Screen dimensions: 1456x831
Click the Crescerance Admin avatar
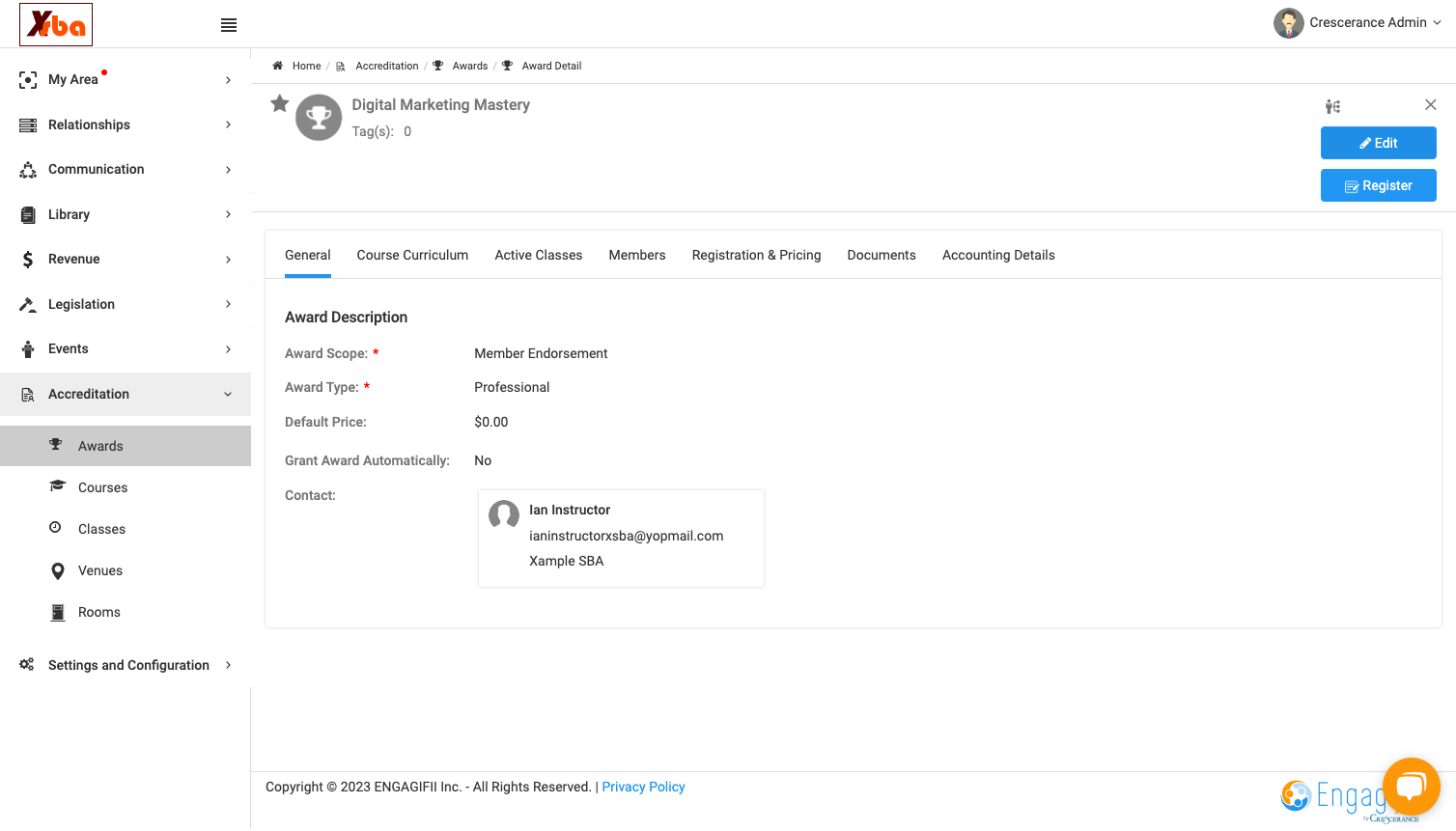(x=1288, y=23)
